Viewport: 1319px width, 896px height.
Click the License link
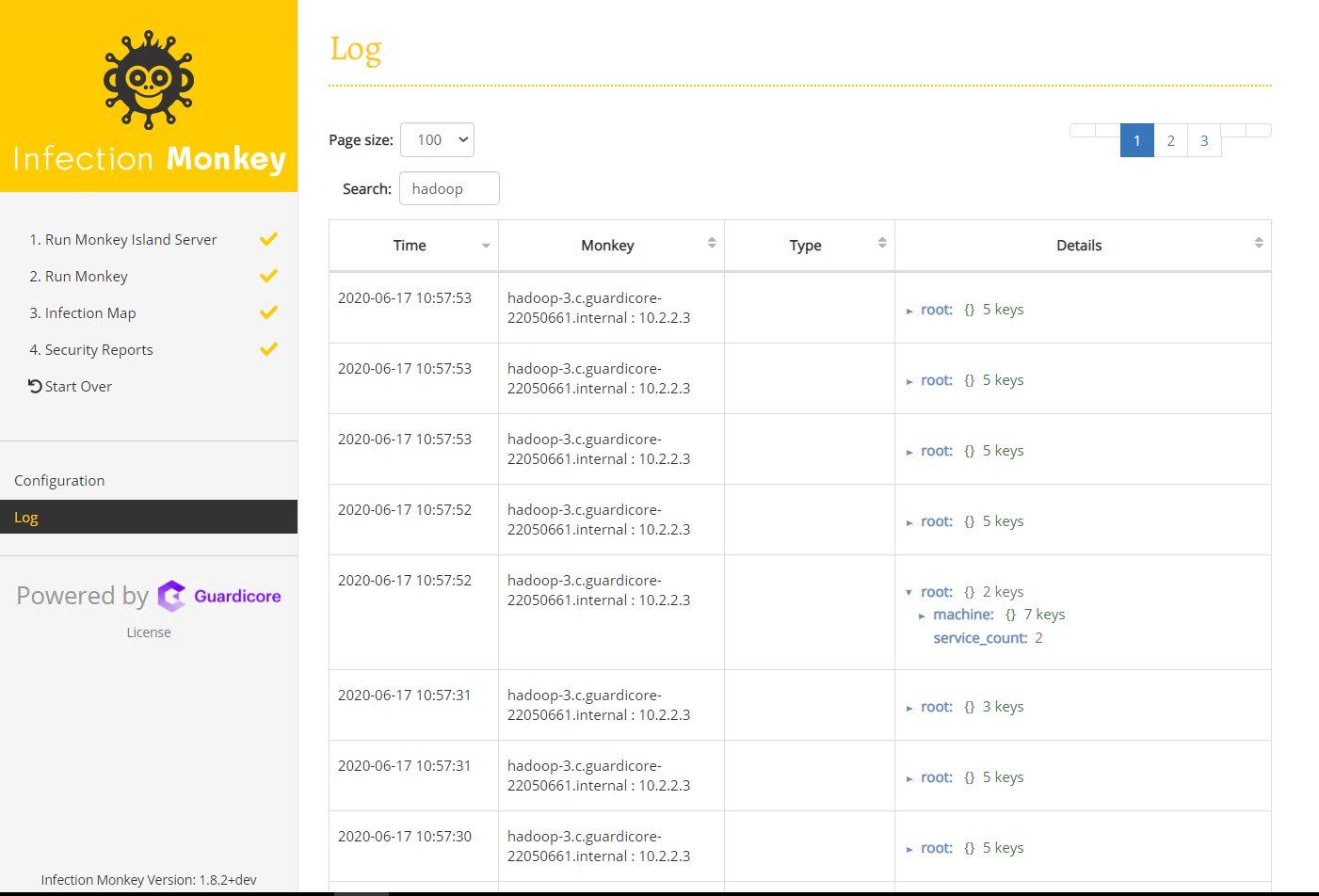click(x=148, y=632)
